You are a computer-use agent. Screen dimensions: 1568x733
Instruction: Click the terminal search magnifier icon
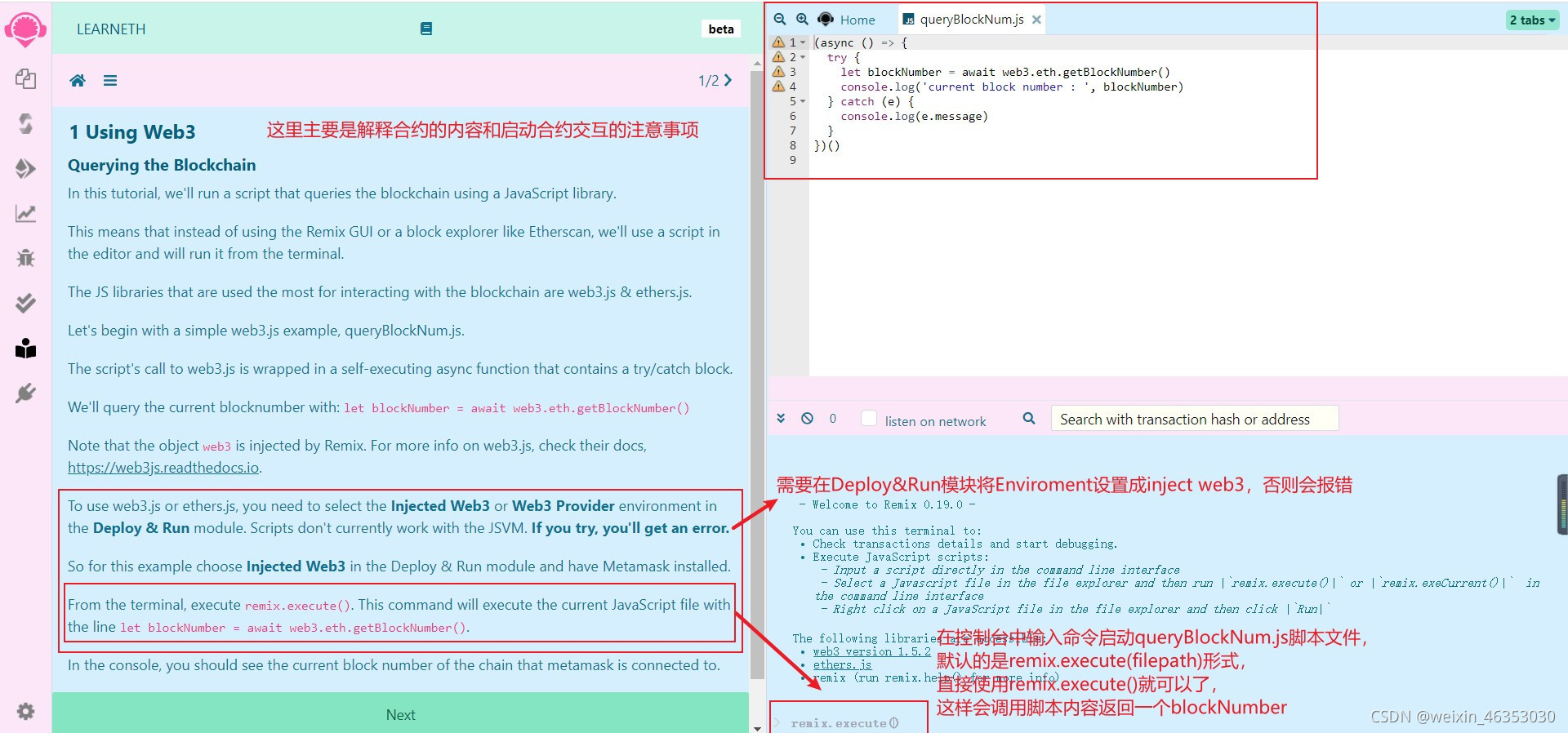tap(1029, 418)
